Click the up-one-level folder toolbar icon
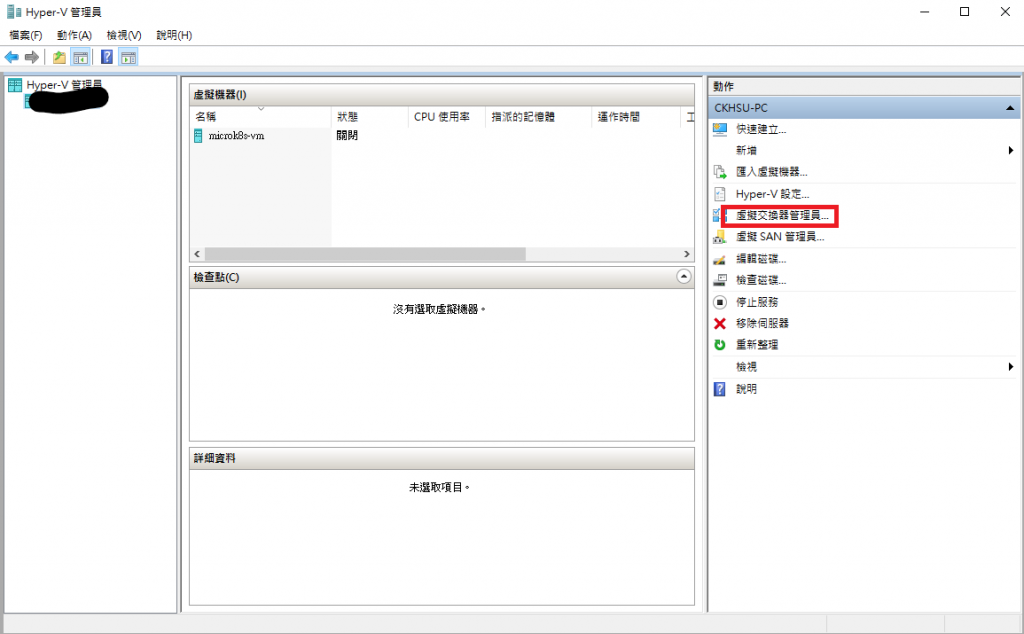The width and height of the screenshot is (1024, 634). [x=59, y=57]
